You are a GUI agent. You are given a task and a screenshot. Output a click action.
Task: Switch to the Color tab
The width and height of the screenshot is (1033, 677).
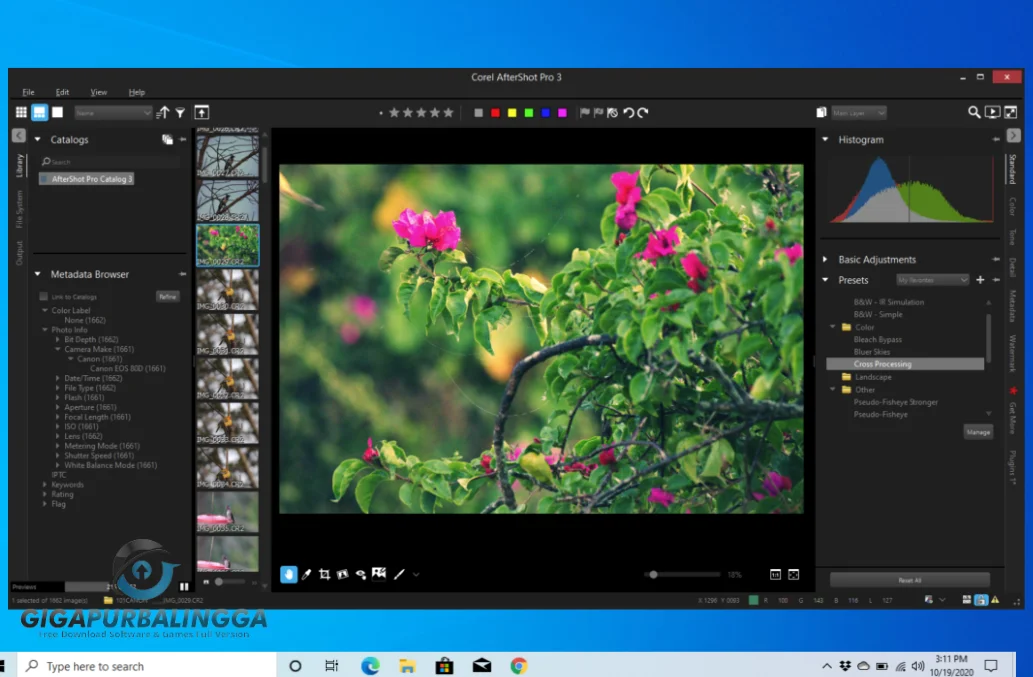point(1013,206)
